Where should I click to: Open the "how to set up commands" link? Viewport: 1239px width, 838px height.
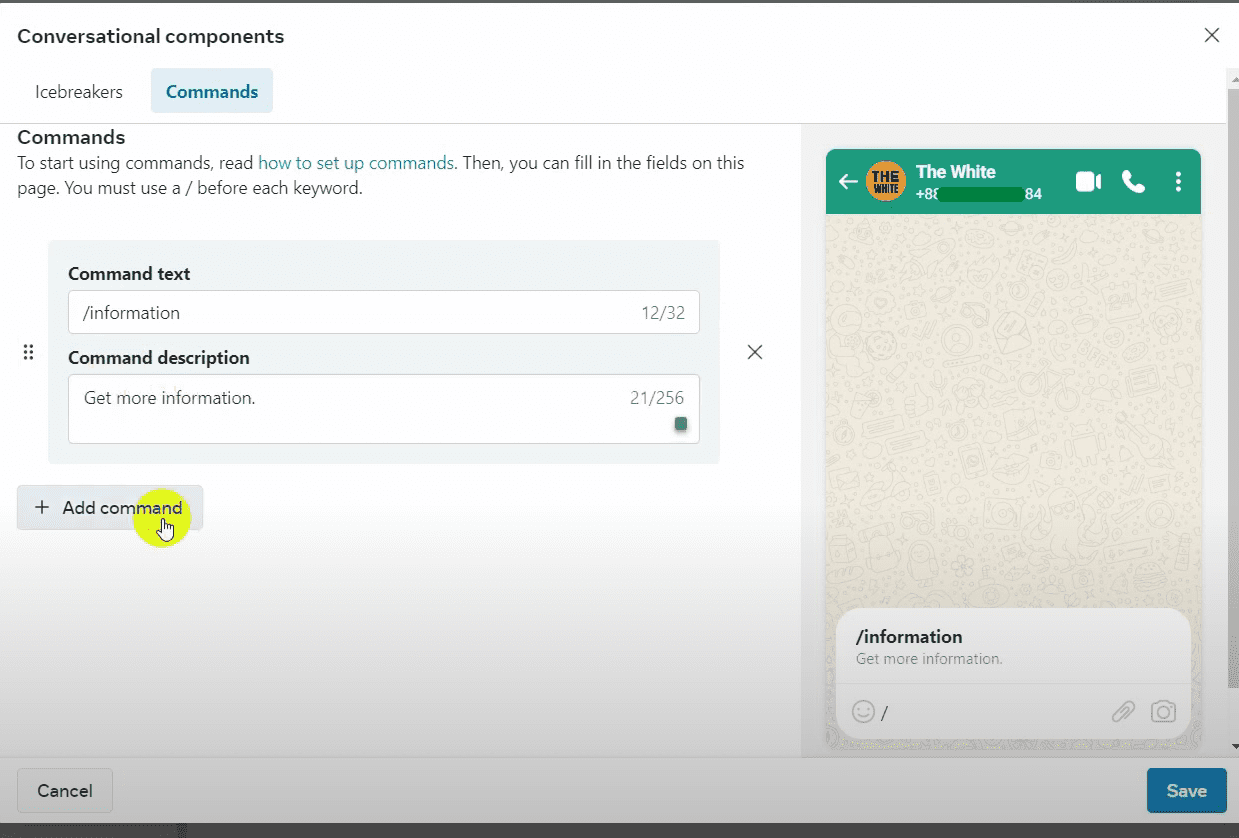[356, 163]
